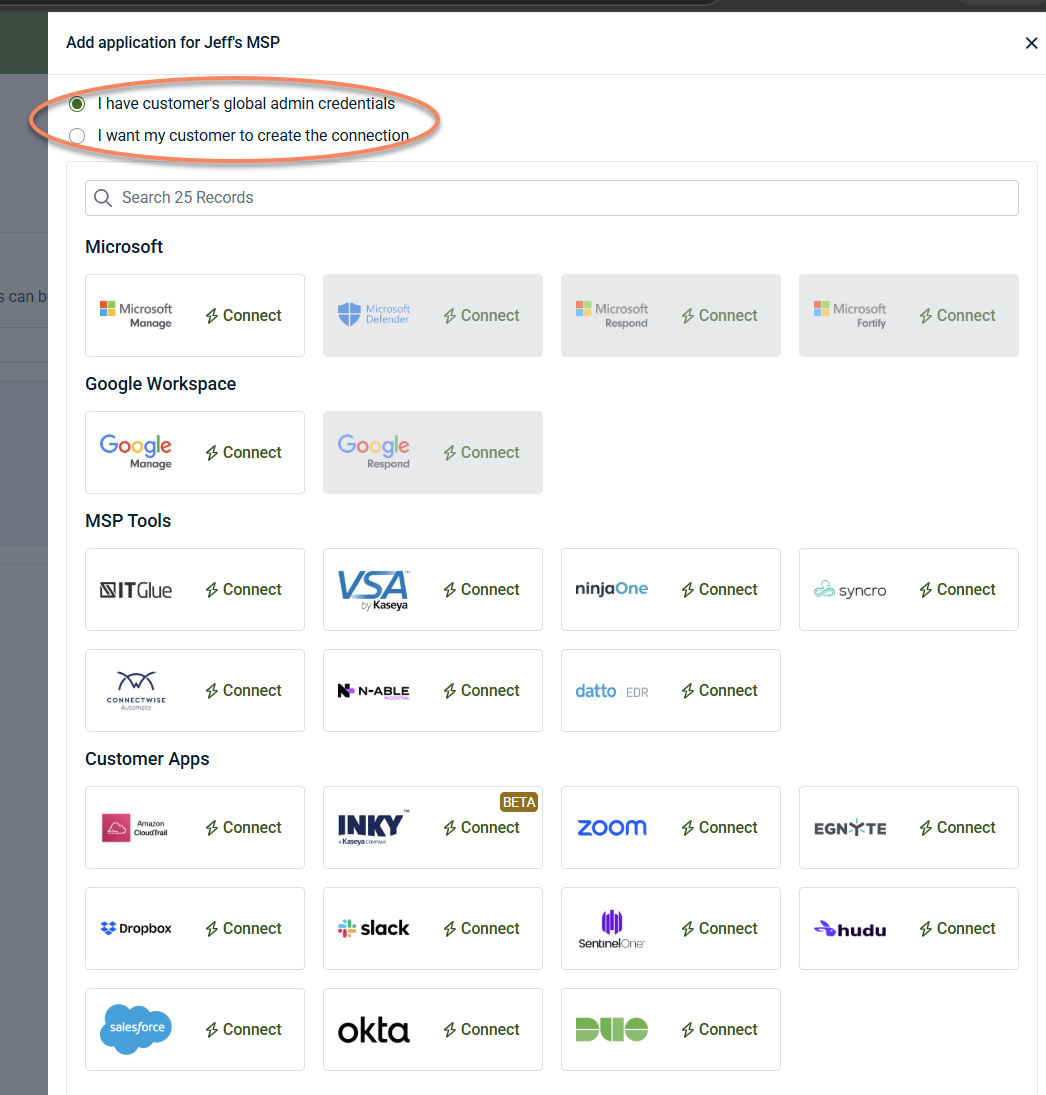Connect Okta

coord(482,1030)
